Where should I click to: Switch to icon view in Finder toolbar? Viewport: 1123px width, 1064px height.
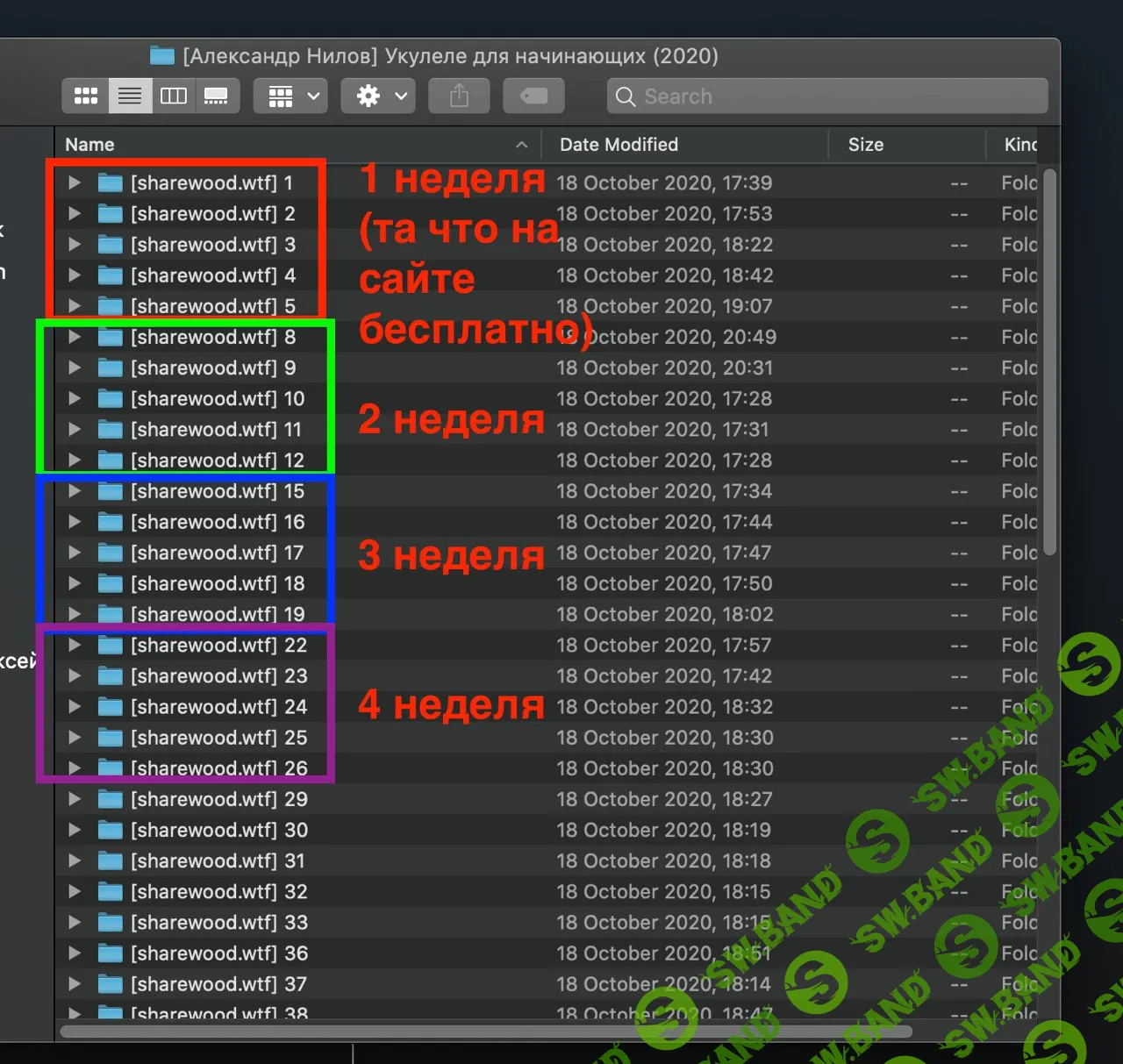point(86,96)
